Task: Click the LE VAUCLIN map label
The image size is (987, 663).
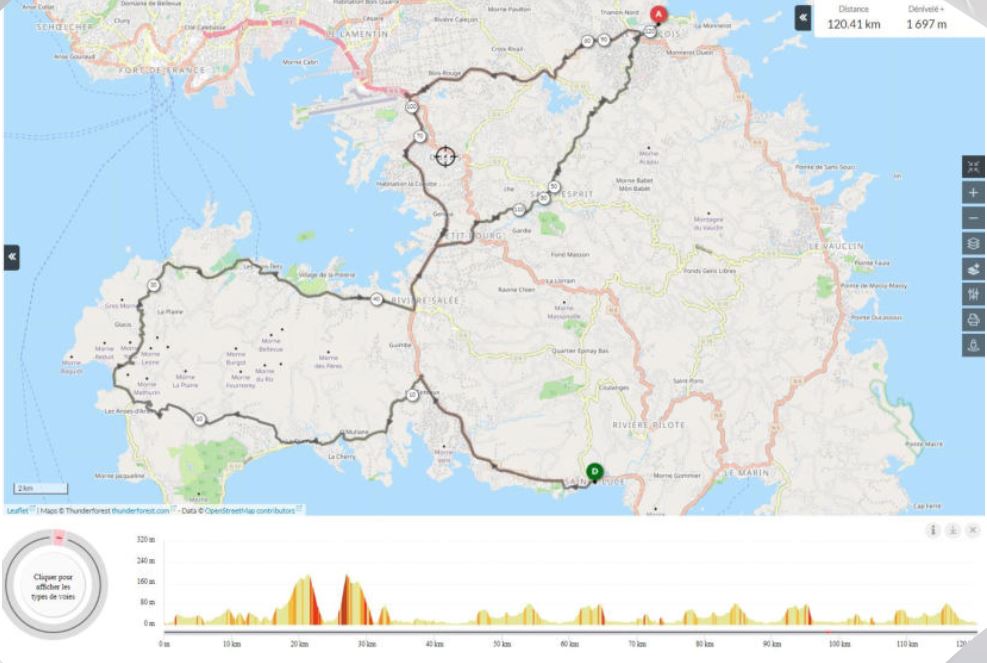Action: [x=836, y=246]
